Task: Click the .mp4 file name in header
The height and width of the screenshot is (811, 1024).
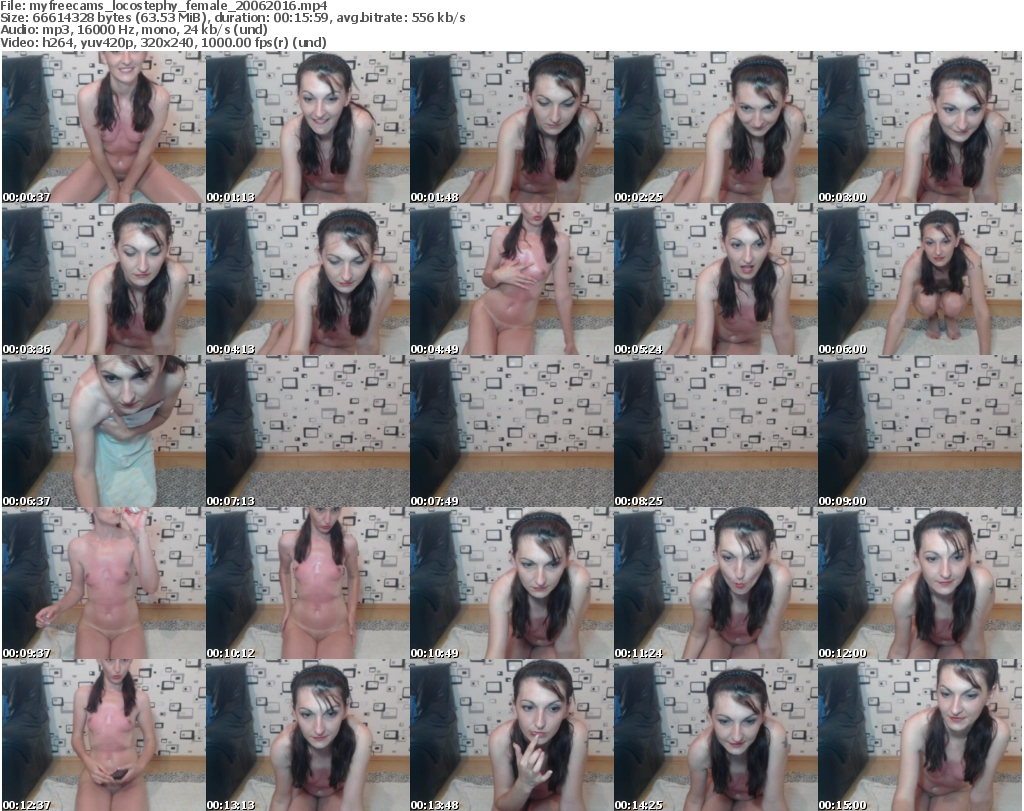Action: 178,6
